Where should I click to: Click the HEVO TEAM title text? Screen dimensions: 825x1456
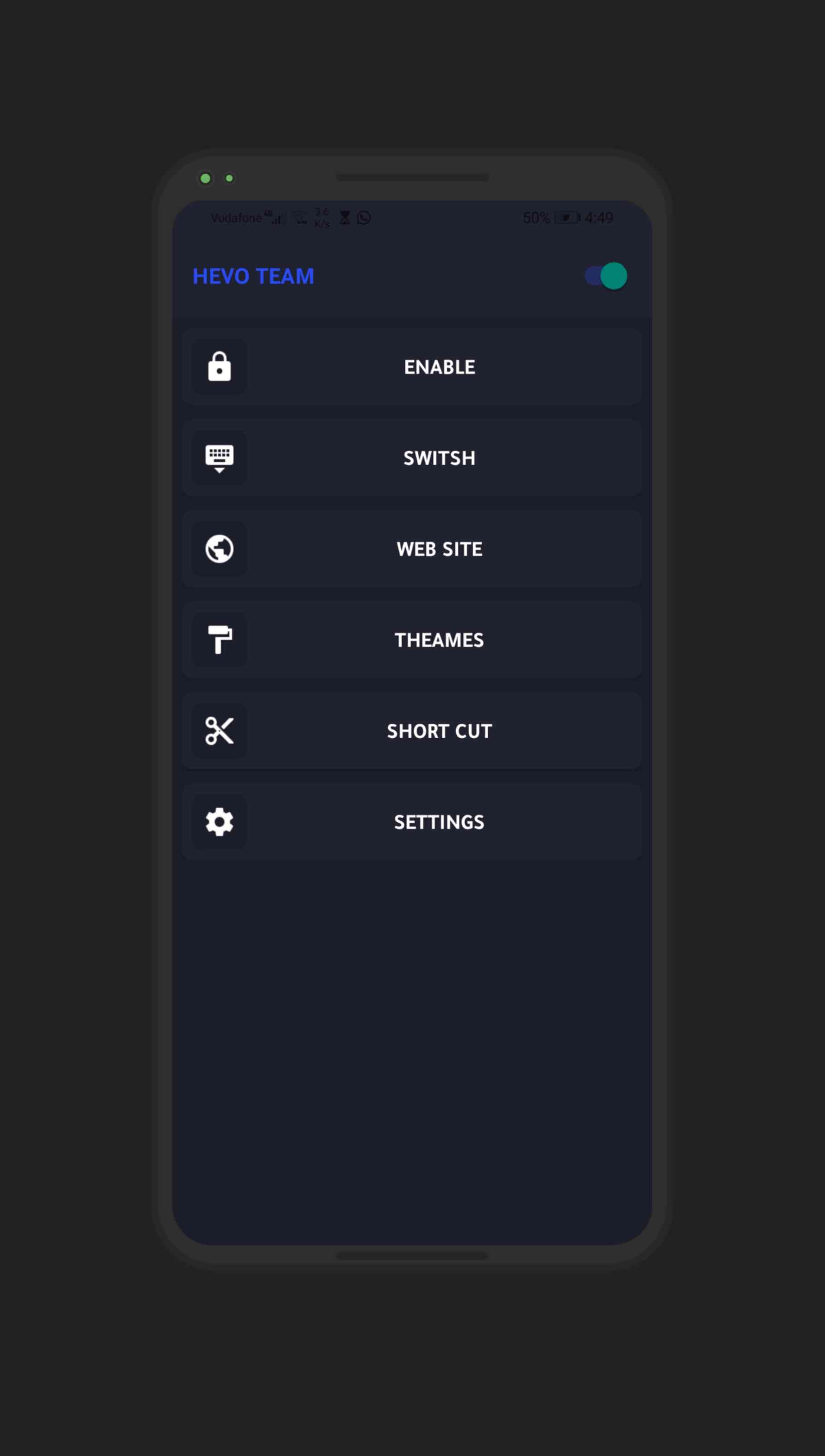(253, 276)
